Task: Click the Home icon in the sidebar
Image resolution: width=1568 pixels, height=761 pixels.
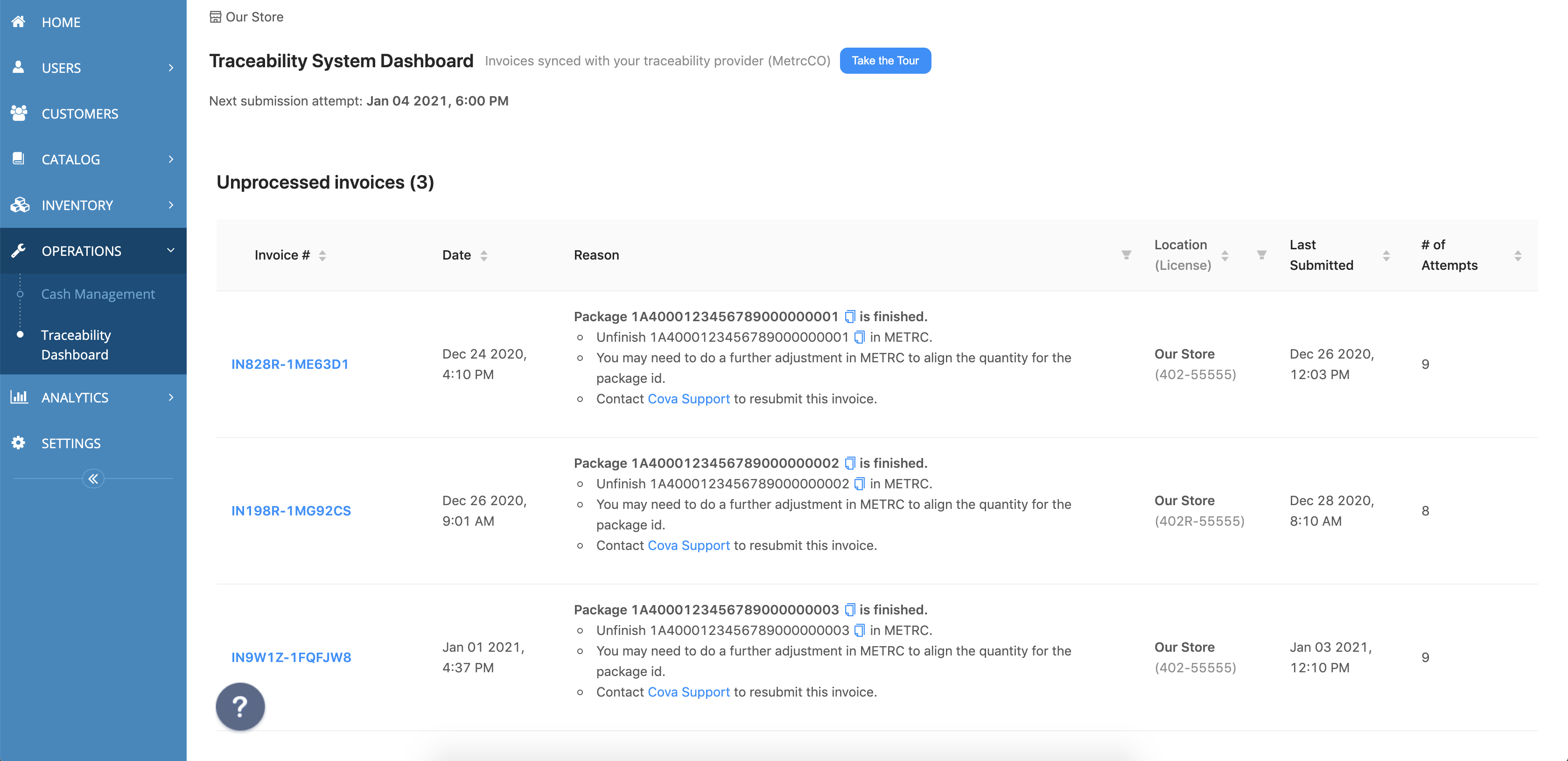Action: [x=18, y=22]
